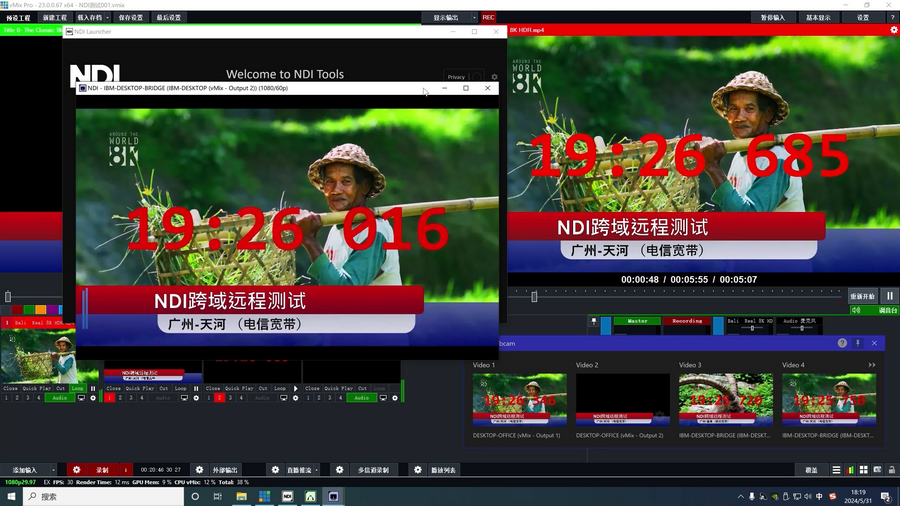This screenshot has width=900, height=506.
Task: Click the gear icon in the NDI Launcher
Action: [x=493, y=76]
